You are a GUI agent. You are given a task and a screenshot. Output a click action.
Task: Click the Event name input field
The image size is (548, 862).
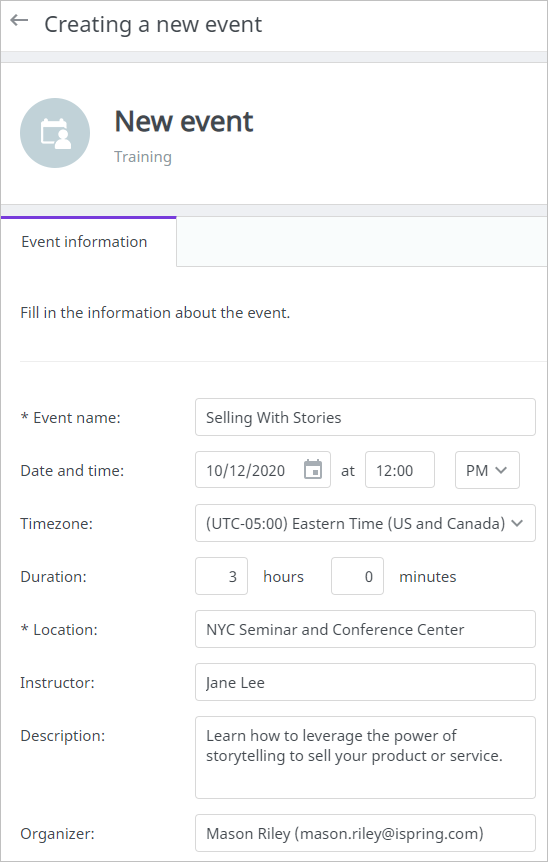point(365,417)
